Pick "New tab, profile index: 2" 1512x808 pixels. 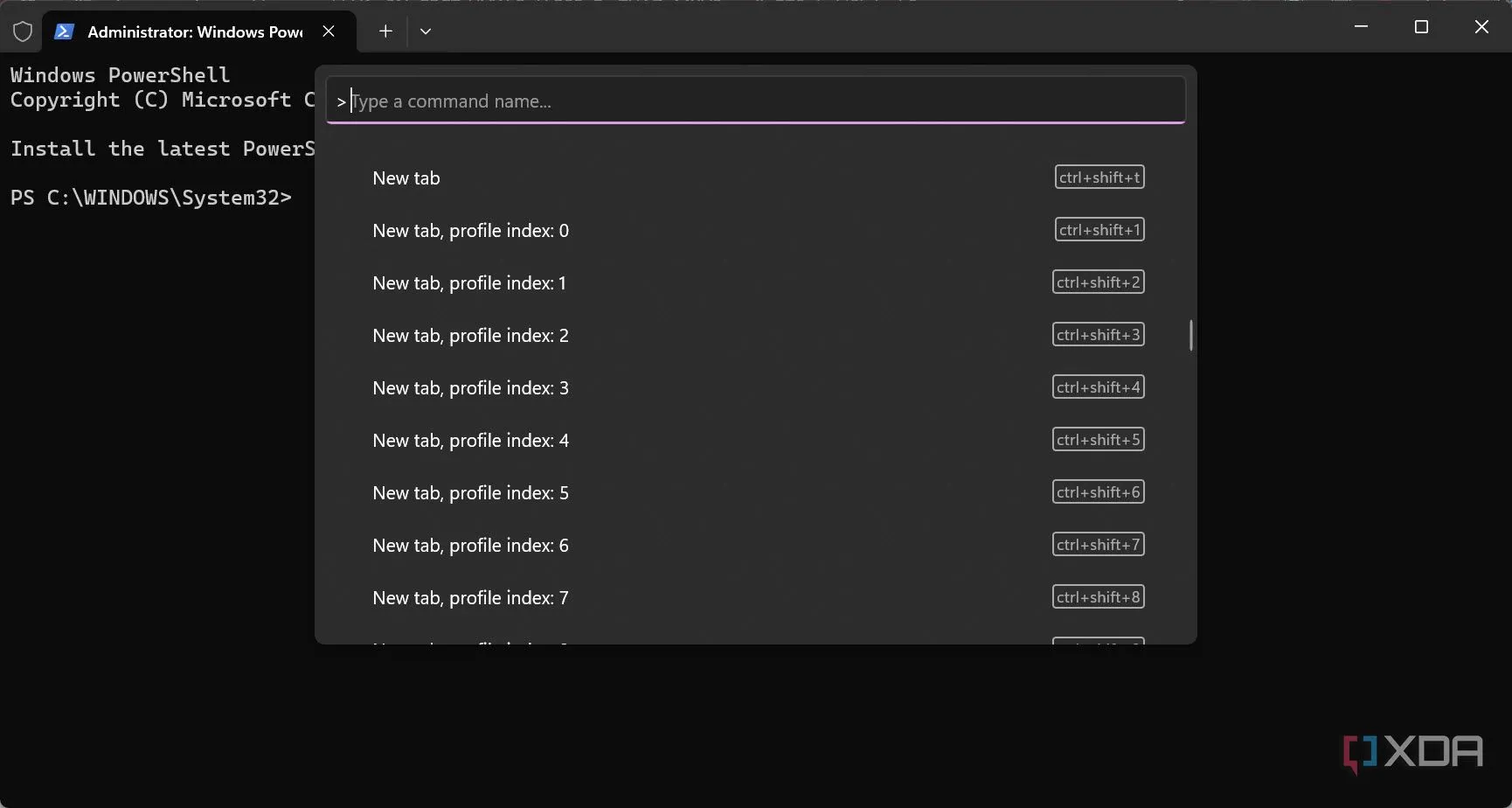pyautogui.click(x=470, y=336)
